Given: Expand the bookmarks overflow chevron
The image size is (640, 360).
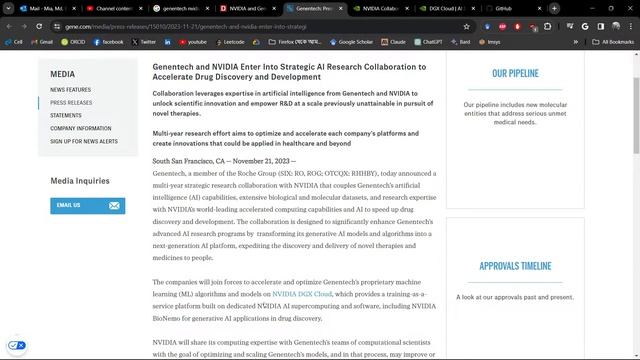Looking at the screenshot, I should [576, 42].
